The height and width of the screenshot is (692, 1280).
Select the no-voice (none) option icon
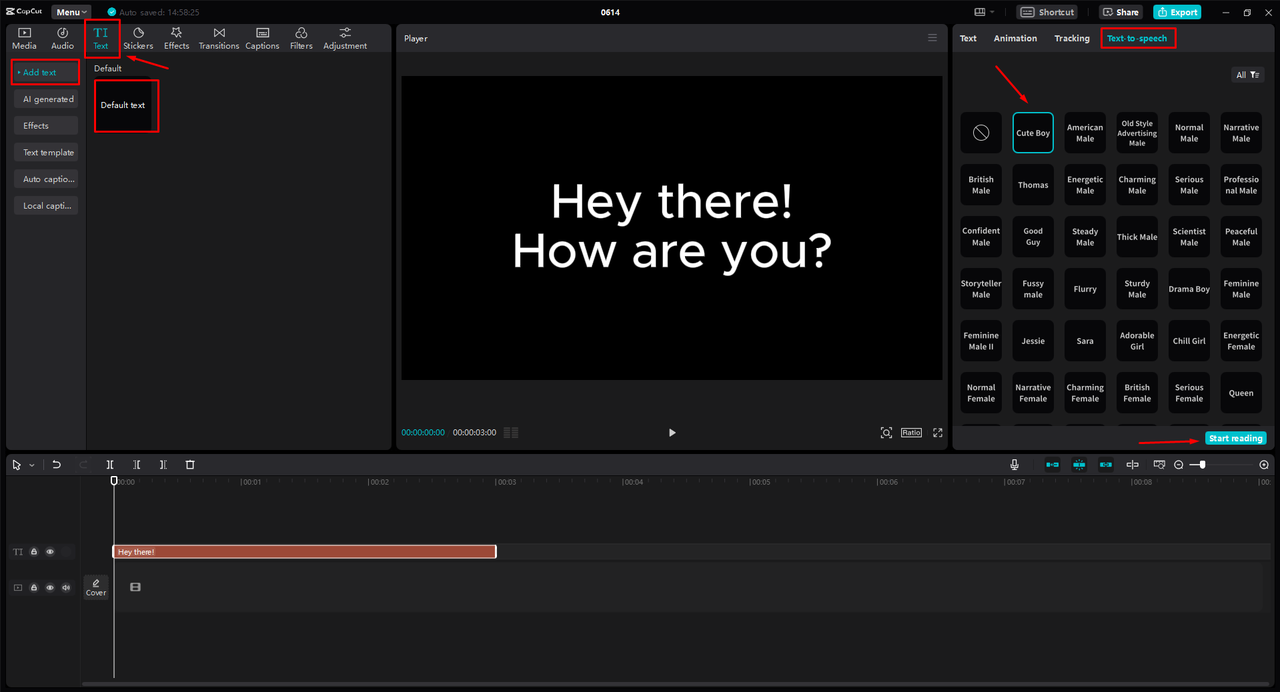[981, 133]
